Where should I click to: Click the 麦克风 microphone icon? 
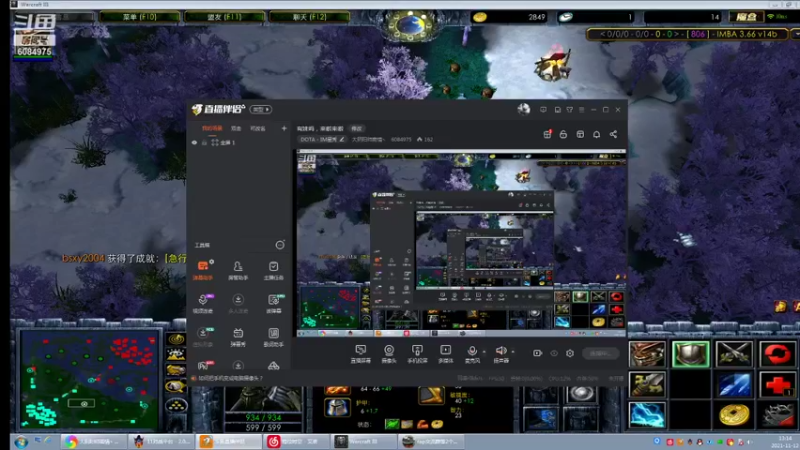click(472, 353)
